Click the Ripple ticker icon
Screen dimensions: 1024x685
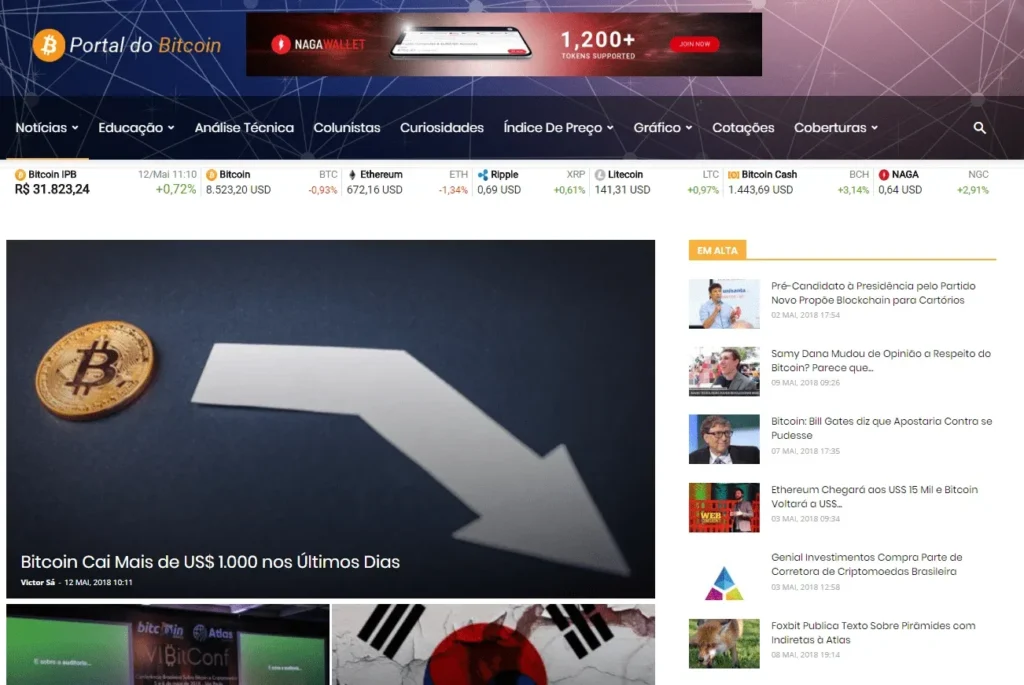click(483, 175)
